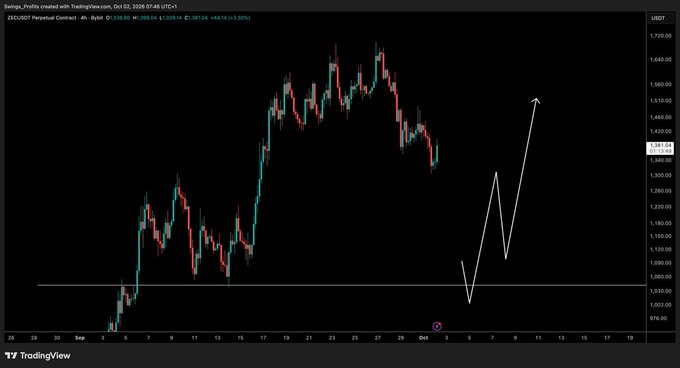Image resolution: width=680 pixels, height=368 pixels.
Task: Click the 1,560.00 price axis label
Action: 660,85
